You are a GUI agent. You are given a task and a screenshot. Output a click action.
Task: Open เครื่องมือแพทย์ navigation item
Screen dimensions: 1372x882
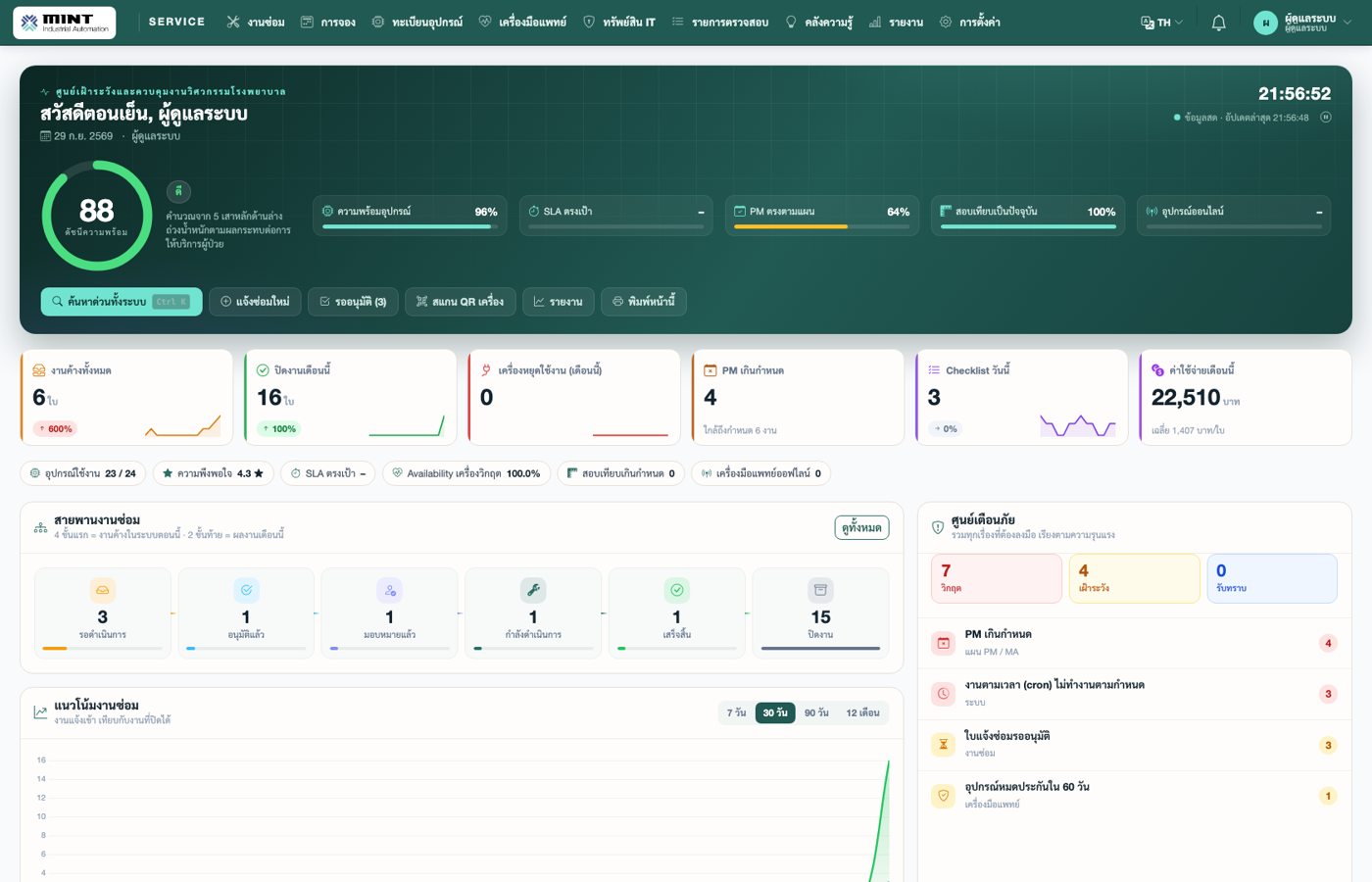pos(522,23)
